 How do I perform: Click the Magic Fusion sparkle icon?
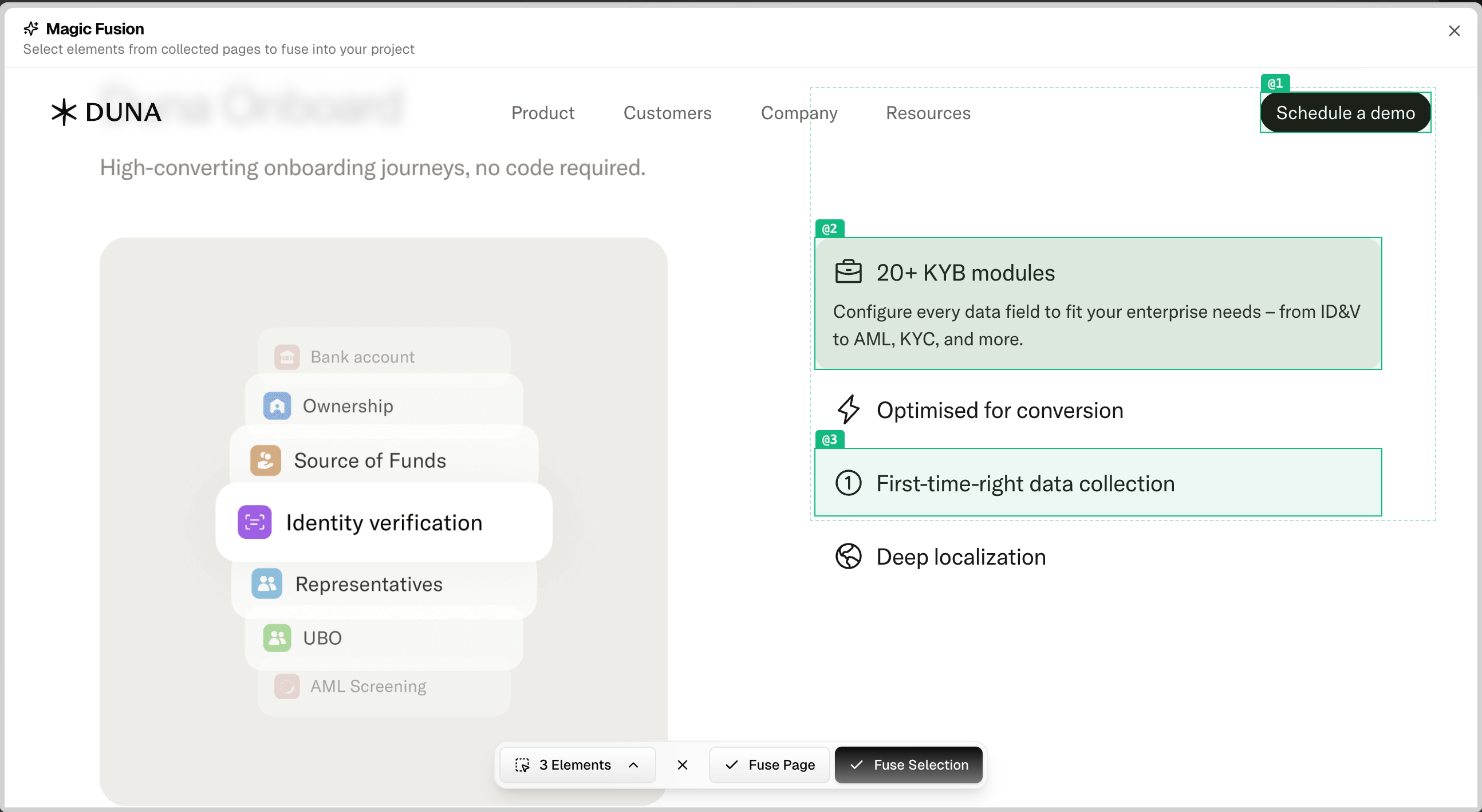pyautogui.click(x=31, y=27)
